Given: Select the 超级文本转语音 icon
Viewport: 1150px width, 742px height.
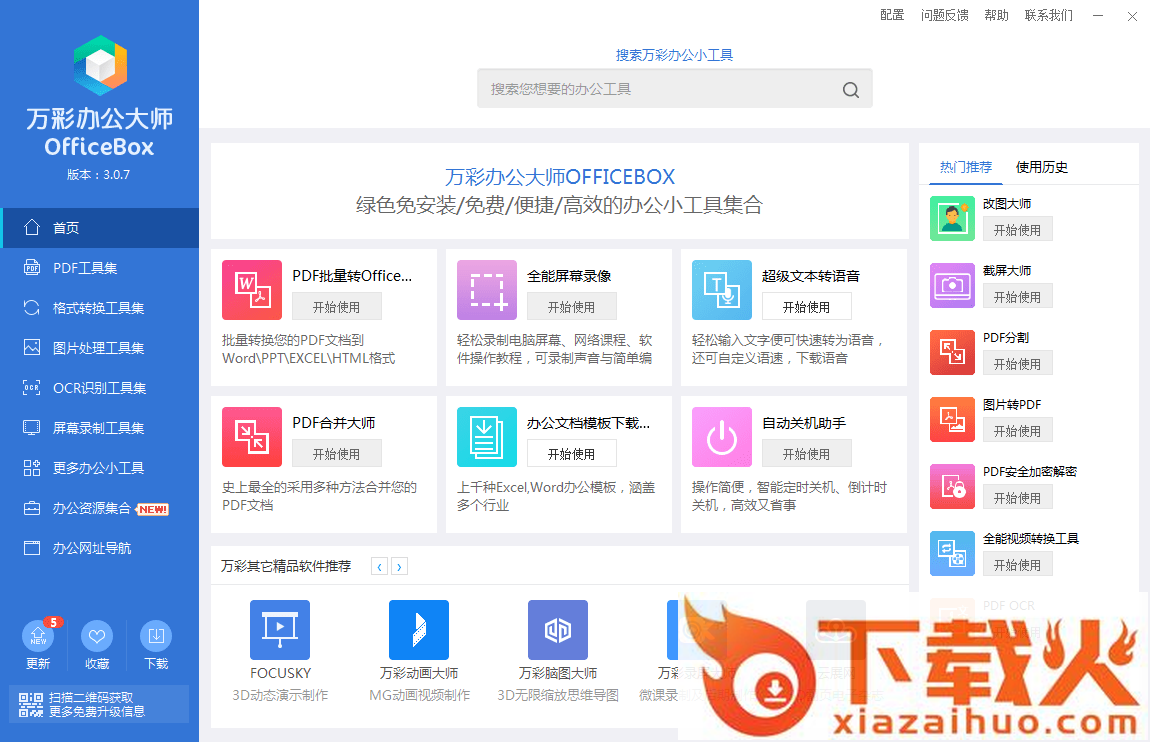Looking at the screenshot, I should pyautogui.click(x=722, y=290).
